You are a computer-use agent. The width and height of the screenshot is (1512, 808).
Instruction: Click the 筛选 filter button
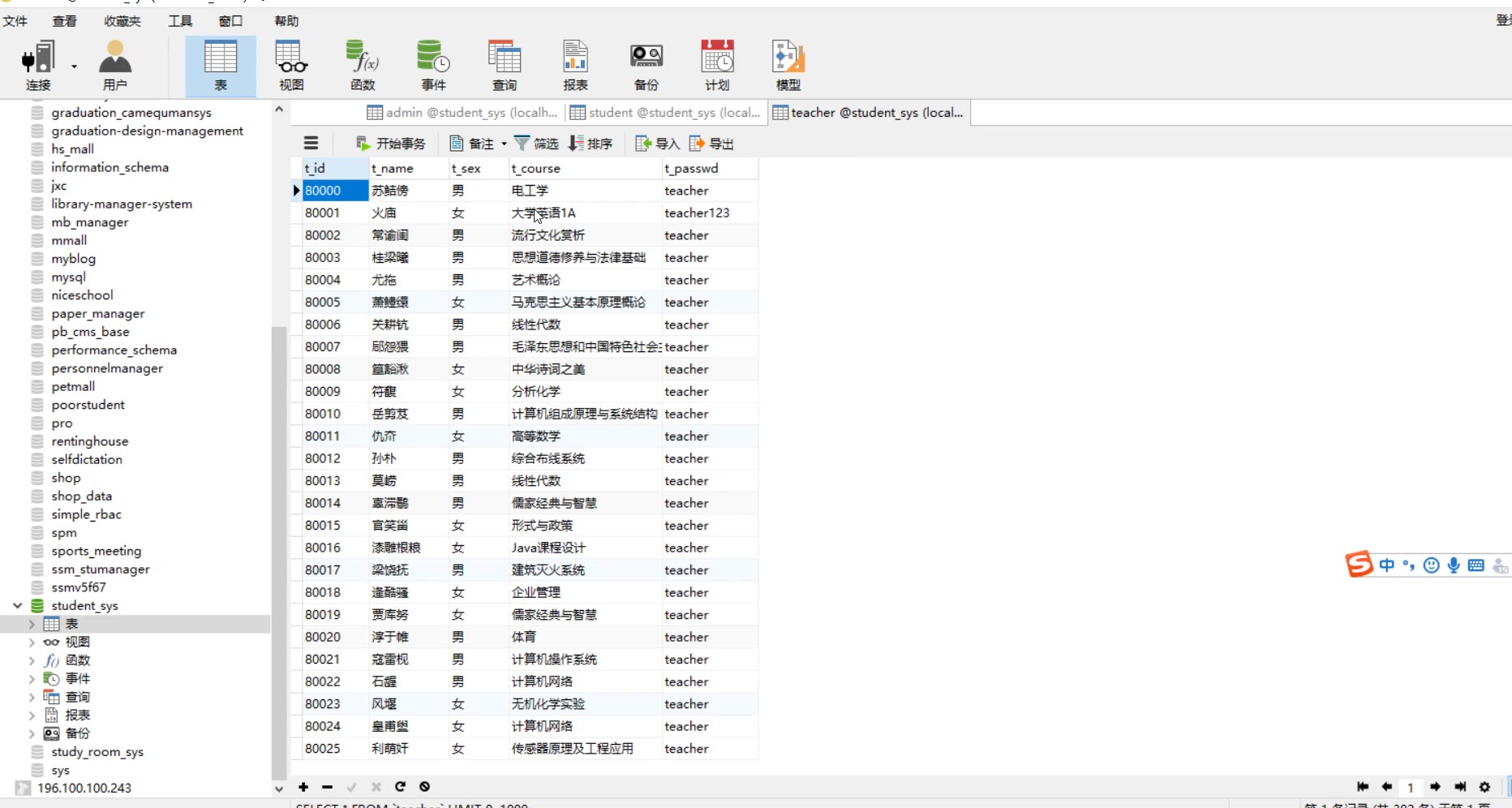tap(536, 144)
